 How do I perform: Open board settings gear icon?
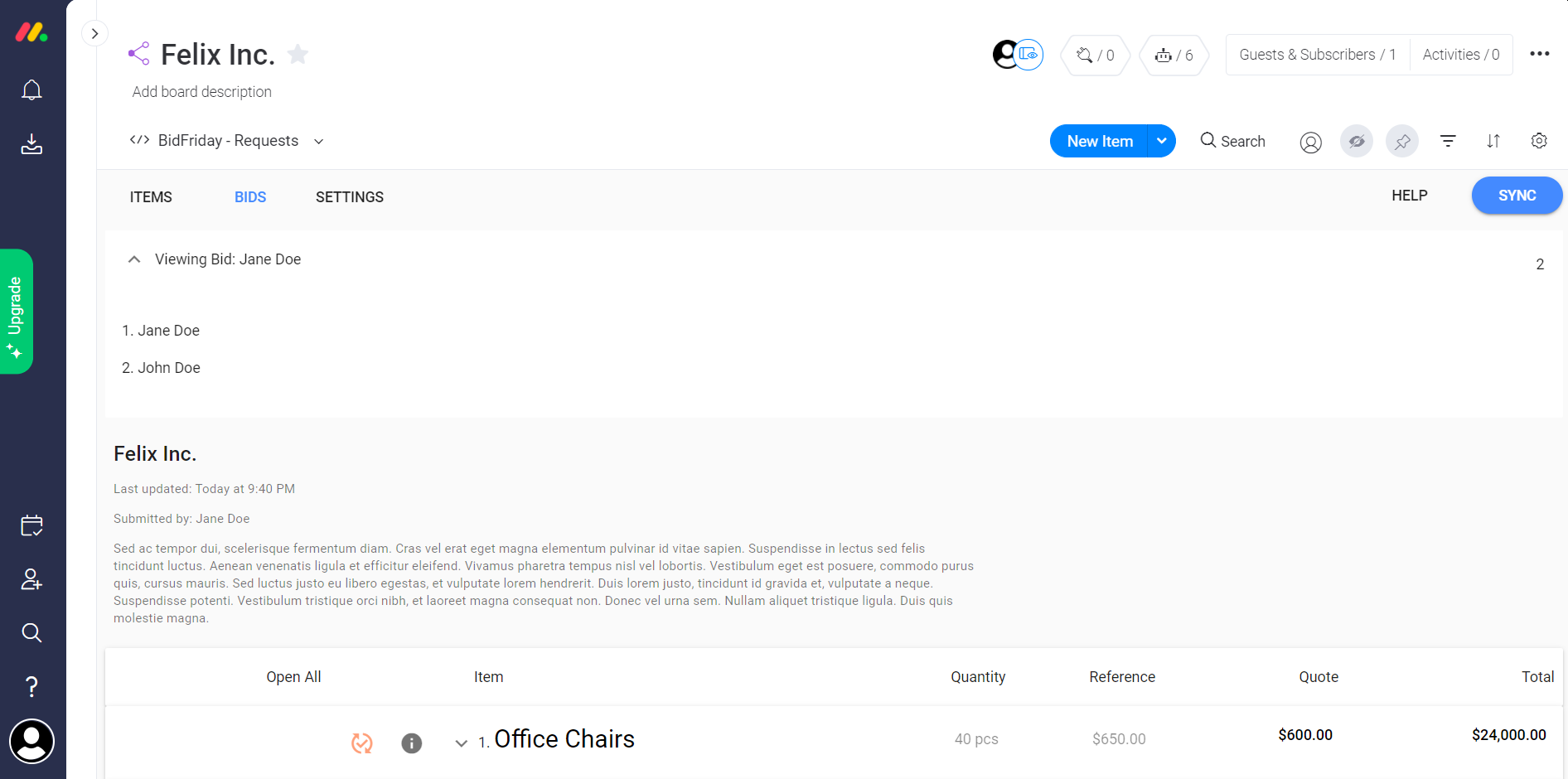[1539, 141]
